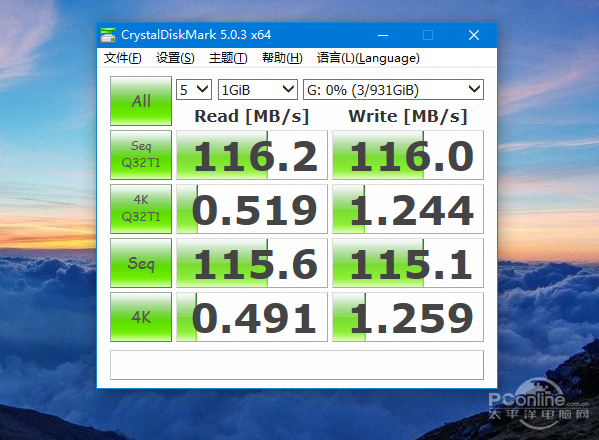Start the Seq sequential test
The image size is (599, 440).
pyautogui.click(x=141, y=263)
